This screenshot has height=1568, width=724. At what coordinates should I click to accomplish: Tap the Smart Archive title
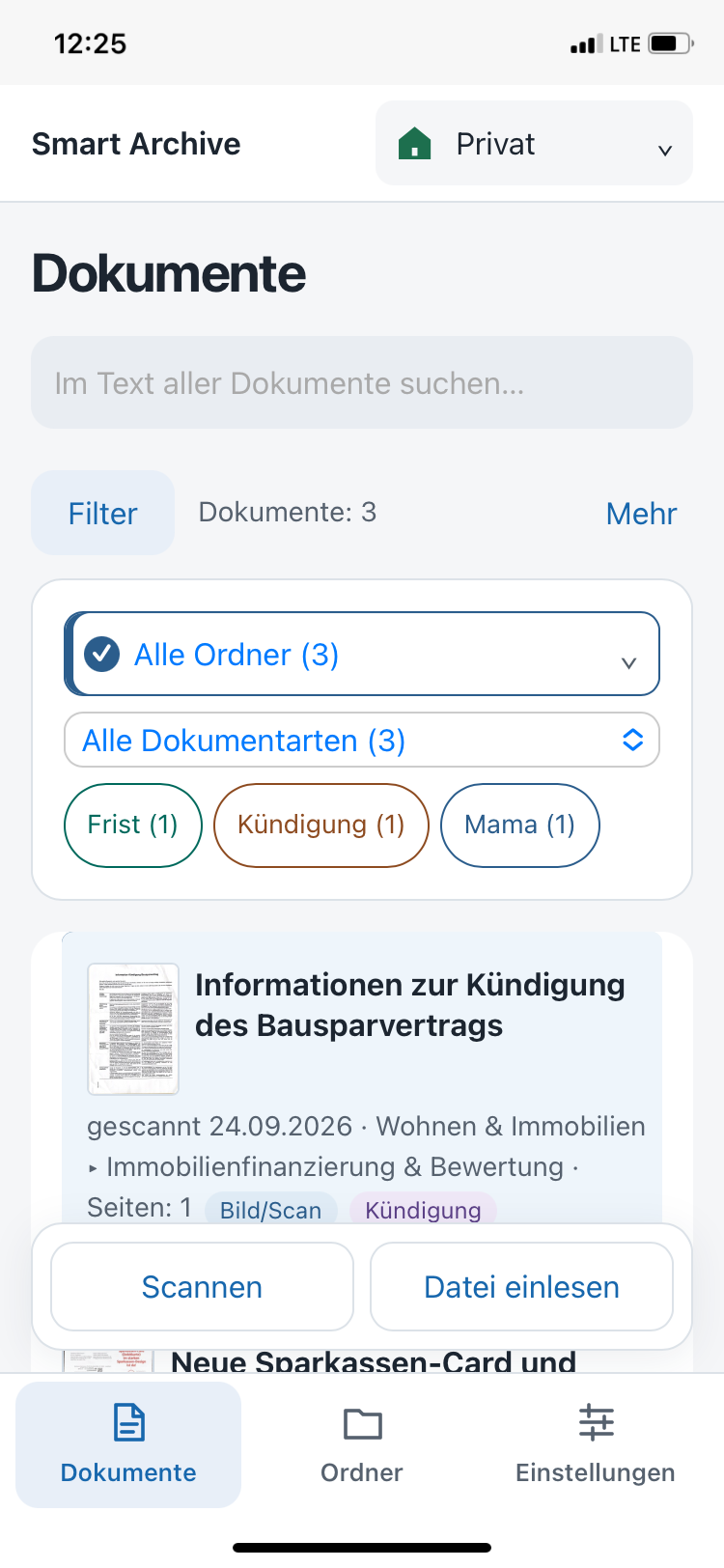click(x=136, y=144)
